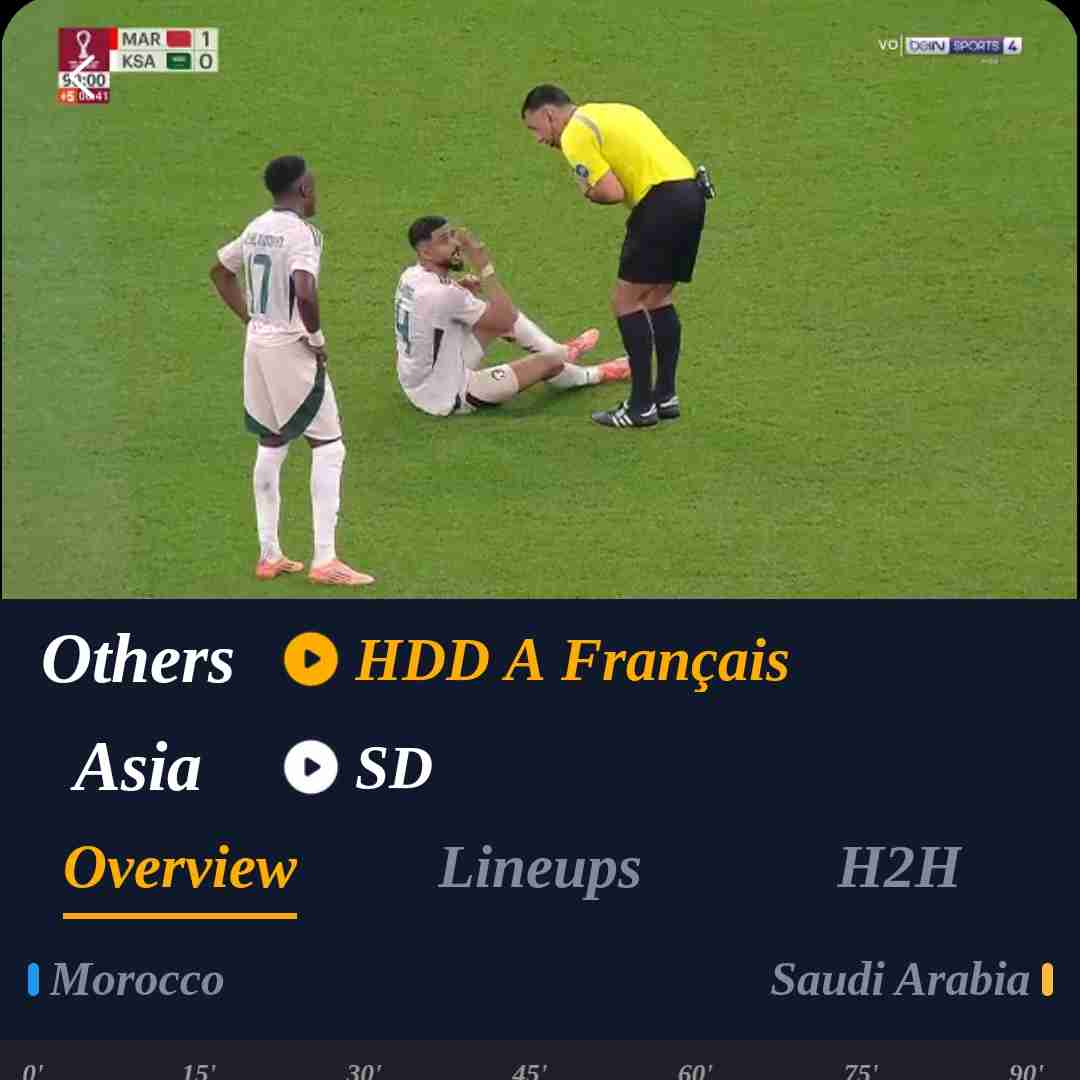The height and width of the screenshot is (1080, 1080).
Task: Choose the Asia stream category
Action: tap(136, 767)
